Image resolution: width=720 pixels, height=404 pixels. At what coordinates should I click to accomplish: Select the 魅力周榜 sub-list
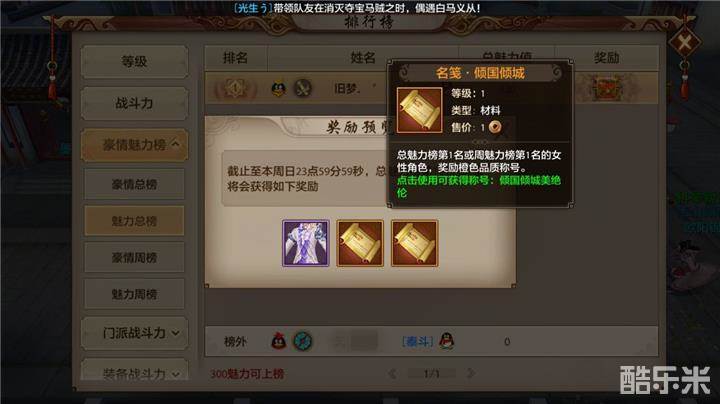click(135, 294)
